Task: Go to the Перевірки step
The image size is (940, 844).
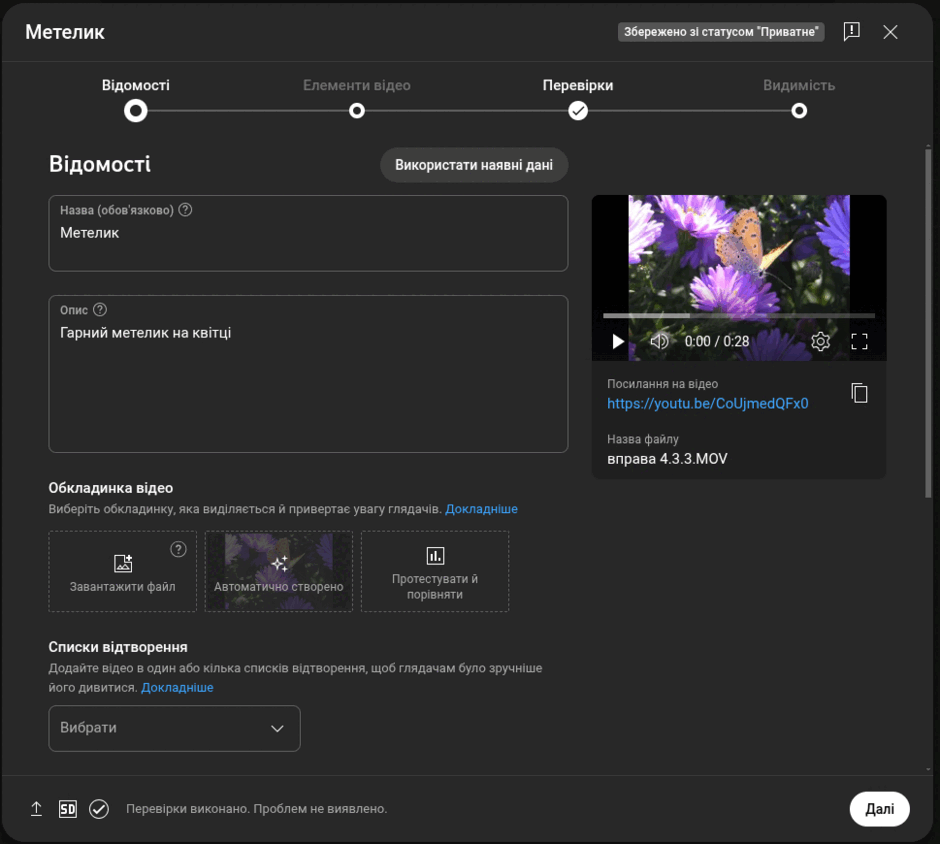Action: click(x=578, y=99)
